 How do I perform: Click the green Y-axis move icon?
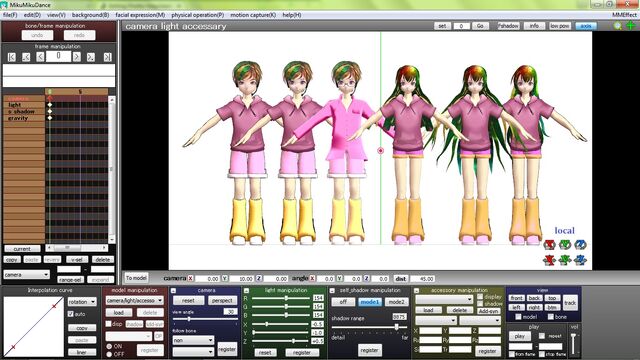pyautogui.click(x=565, y=260)
